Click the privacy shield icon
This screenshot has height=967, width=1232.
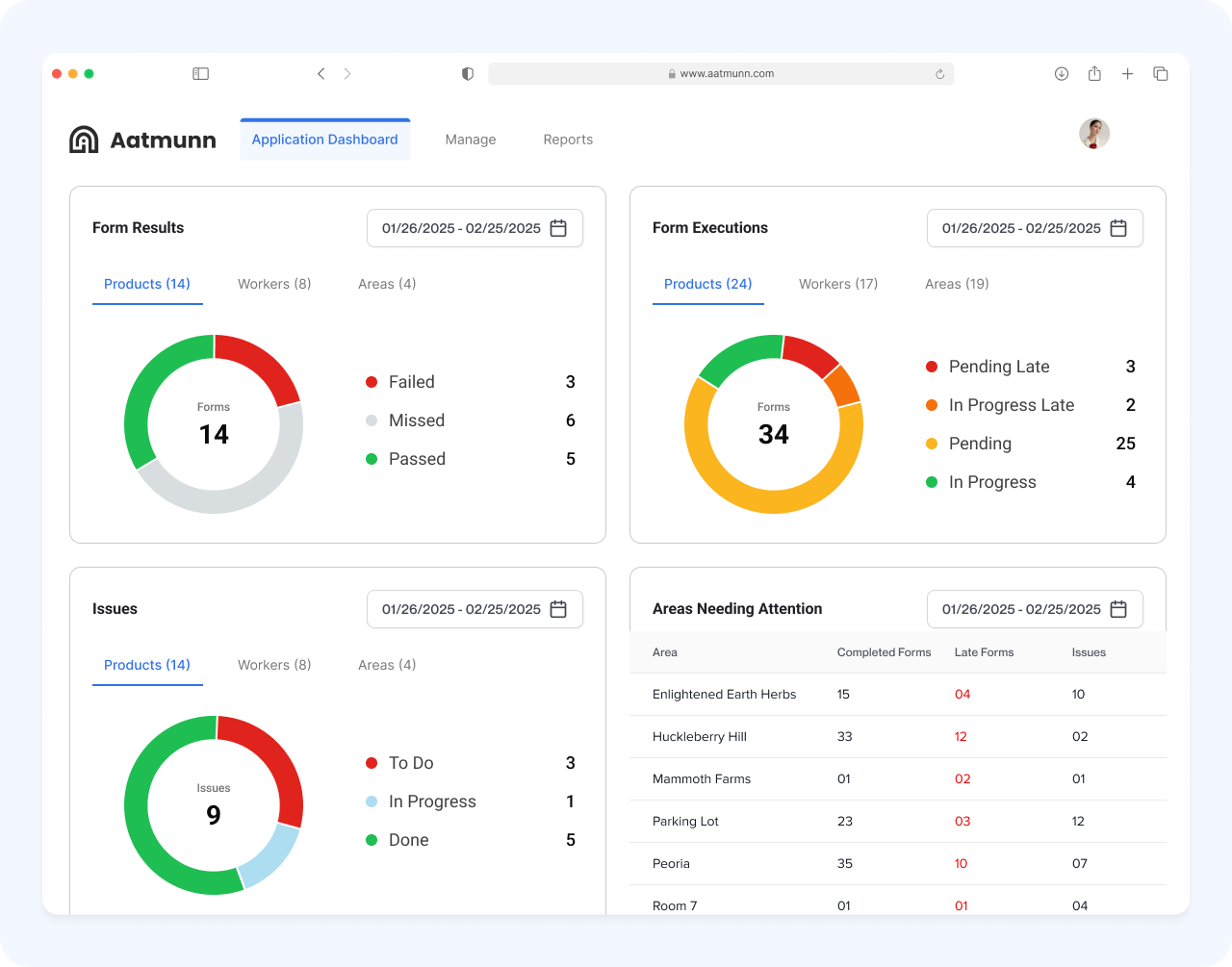point(468,74)
